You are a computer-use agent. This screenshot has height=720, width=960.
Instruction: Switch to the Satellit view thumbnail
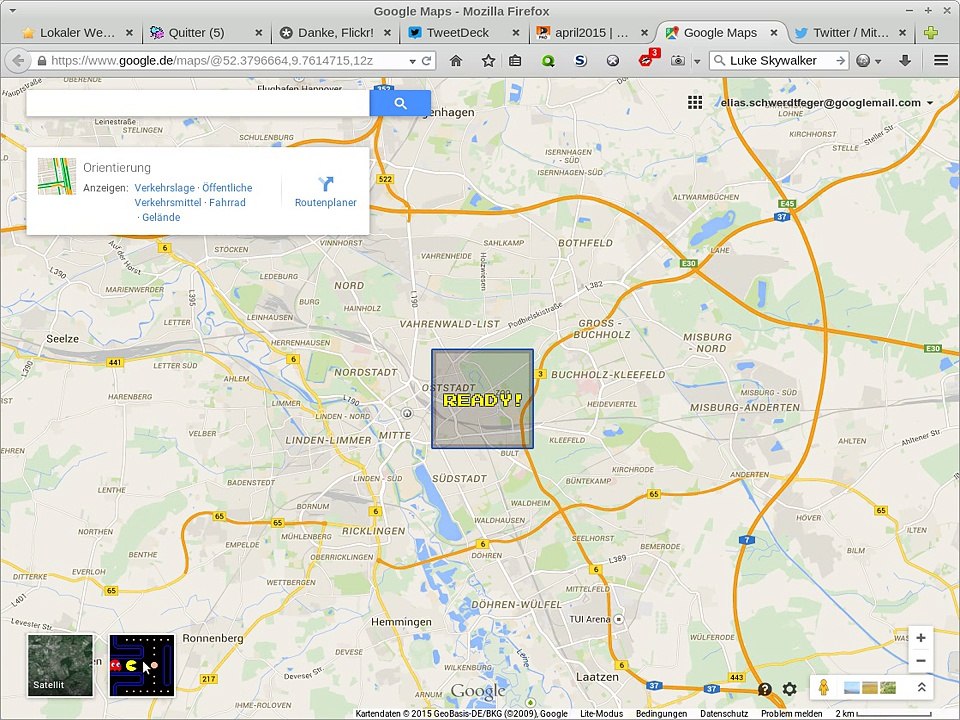(60, 666)
